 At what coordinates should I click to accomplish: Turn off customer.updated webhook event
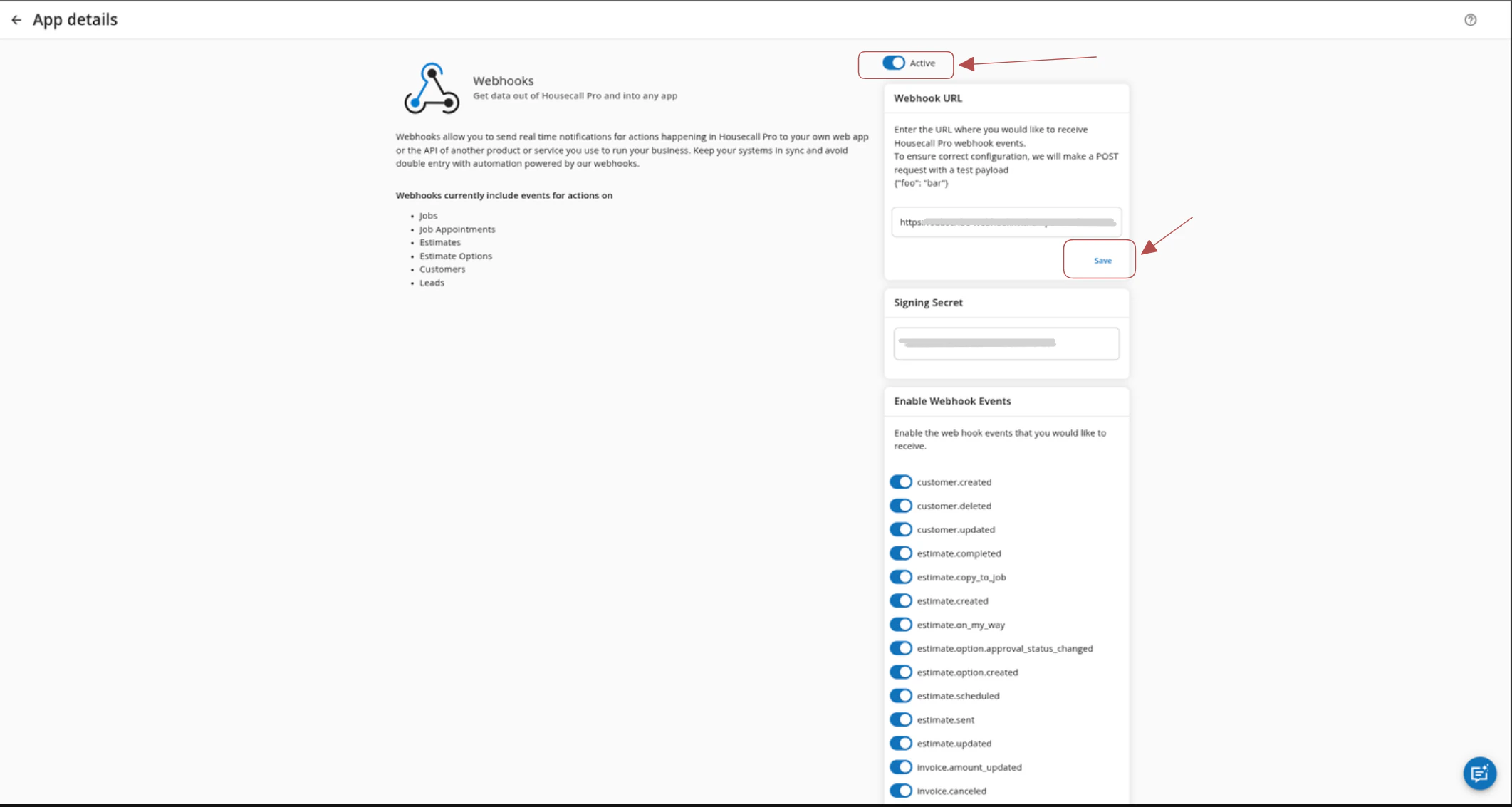[x=901, y=530]
